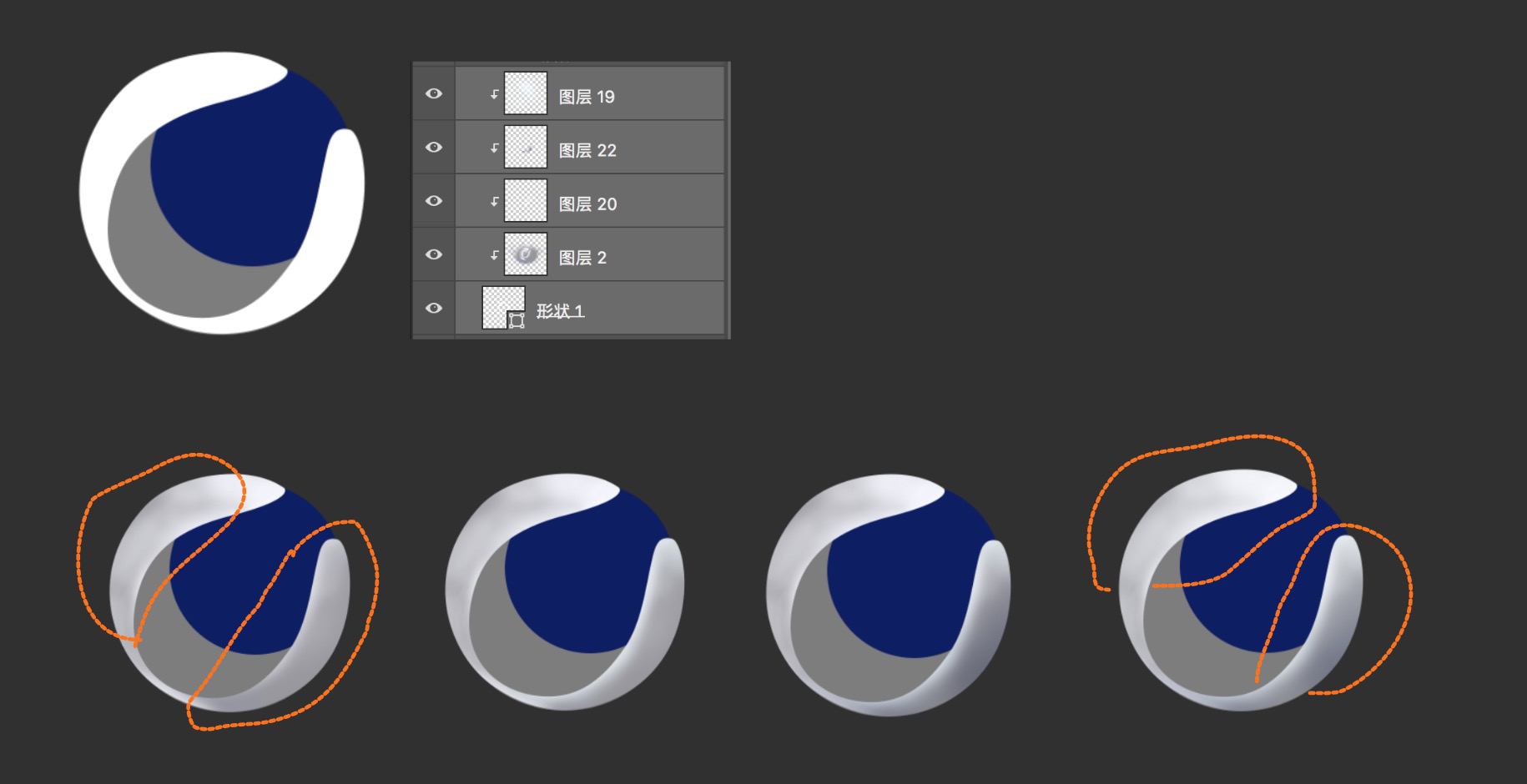Click the layer name 图层 20
The height and width of the screenshot is (784, 1527).
click(587, 204)
